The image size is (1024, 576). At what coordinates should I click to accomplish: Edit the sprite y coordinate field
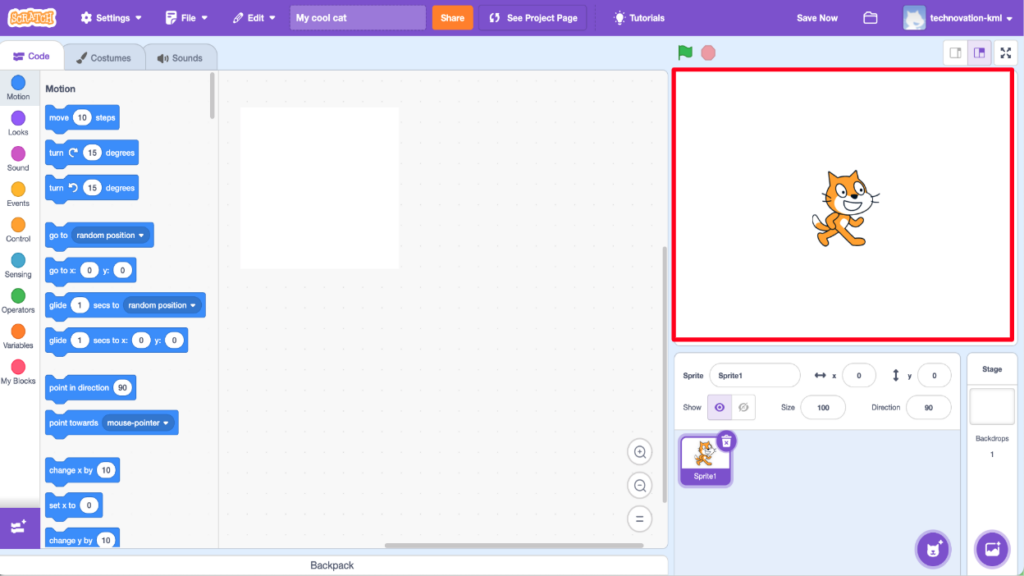pyautogui.click(x=934, y=376)
